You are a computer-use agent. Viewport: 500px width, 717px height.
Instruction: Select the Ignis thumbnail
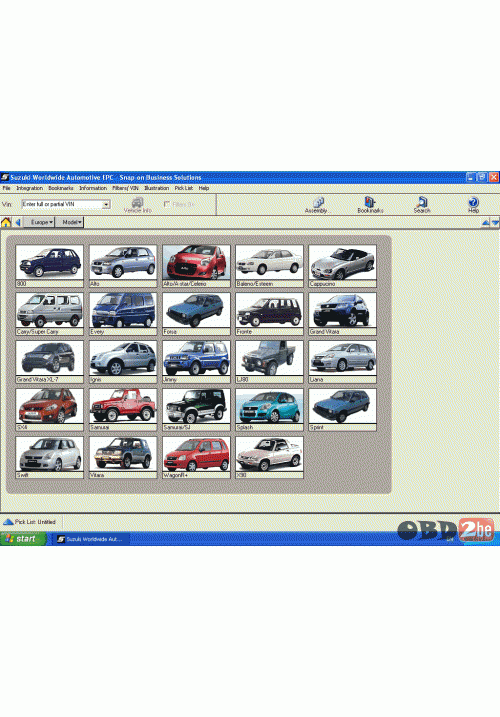tap(123, 362)
